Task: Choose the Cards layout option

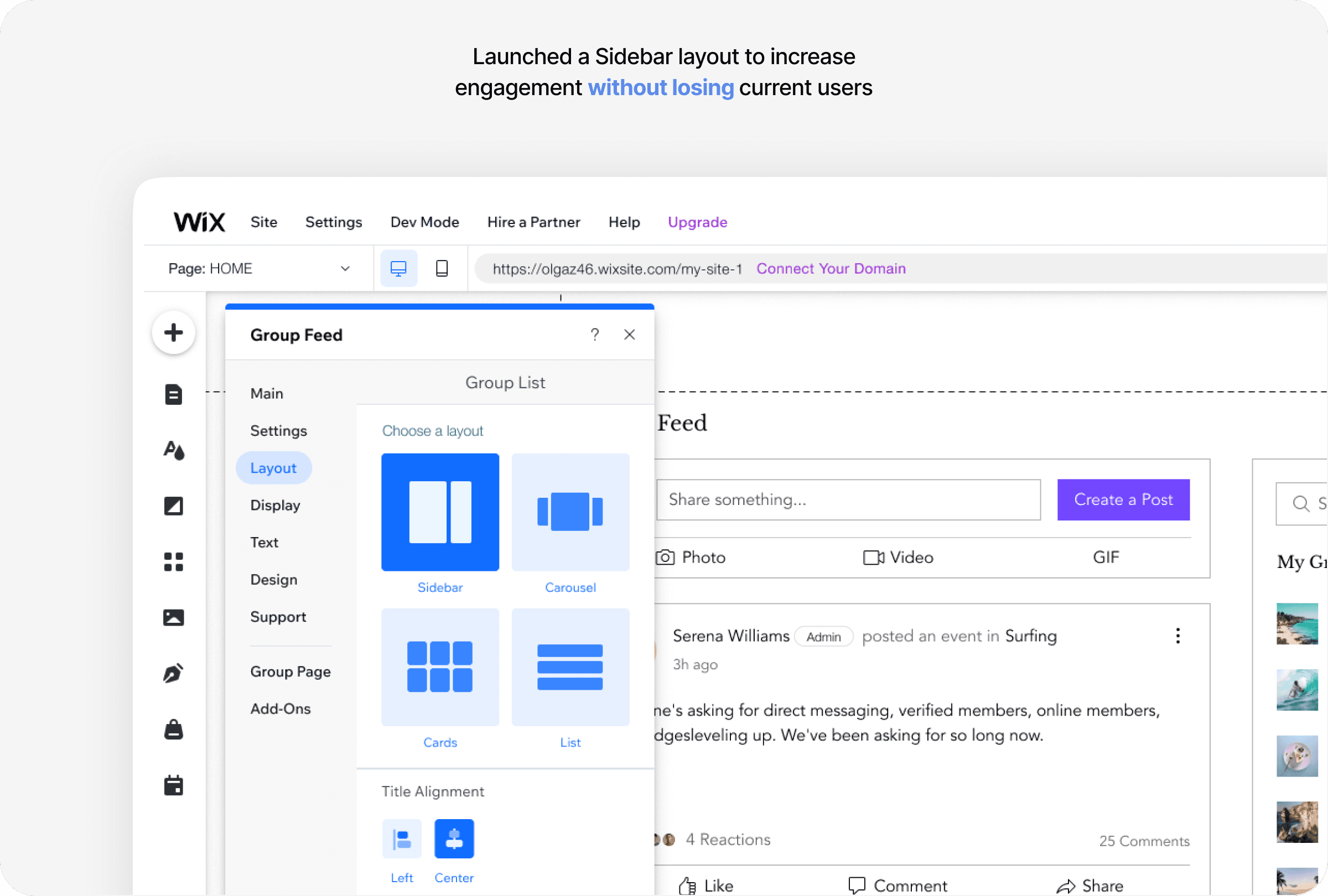Action: click(440, 667)
